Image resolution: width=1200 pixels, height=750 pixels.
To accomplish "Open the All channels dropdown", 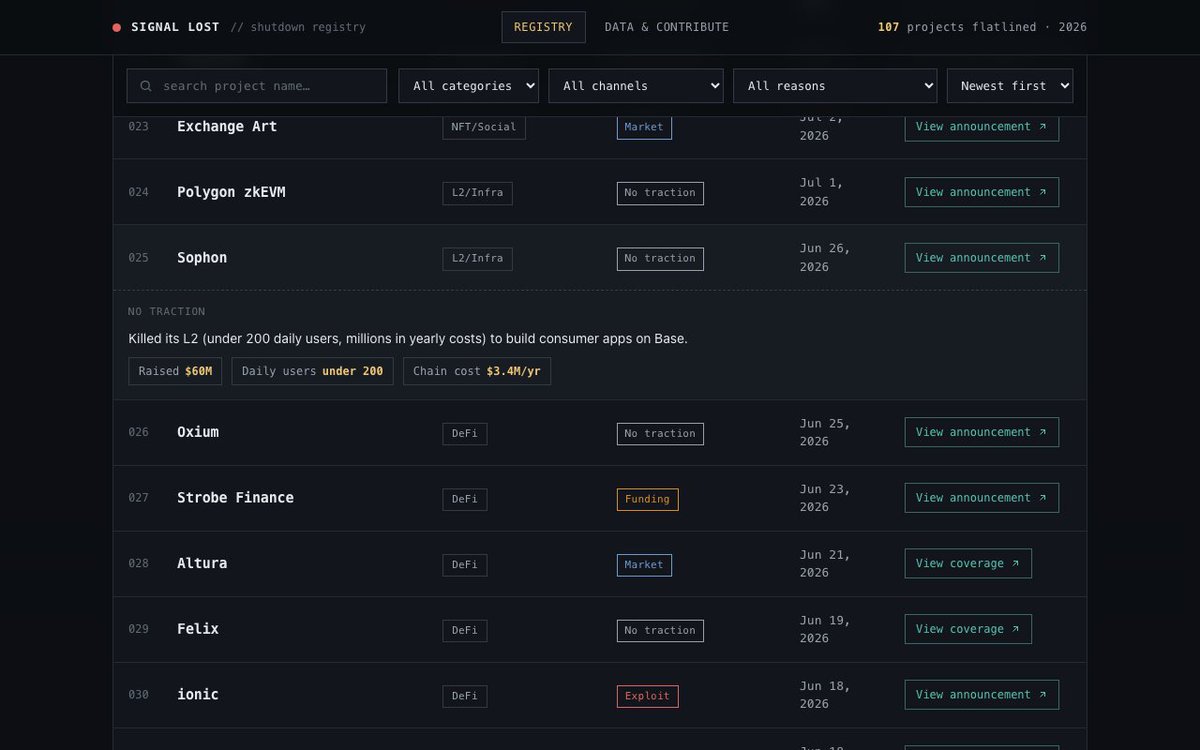I will 636,86.
